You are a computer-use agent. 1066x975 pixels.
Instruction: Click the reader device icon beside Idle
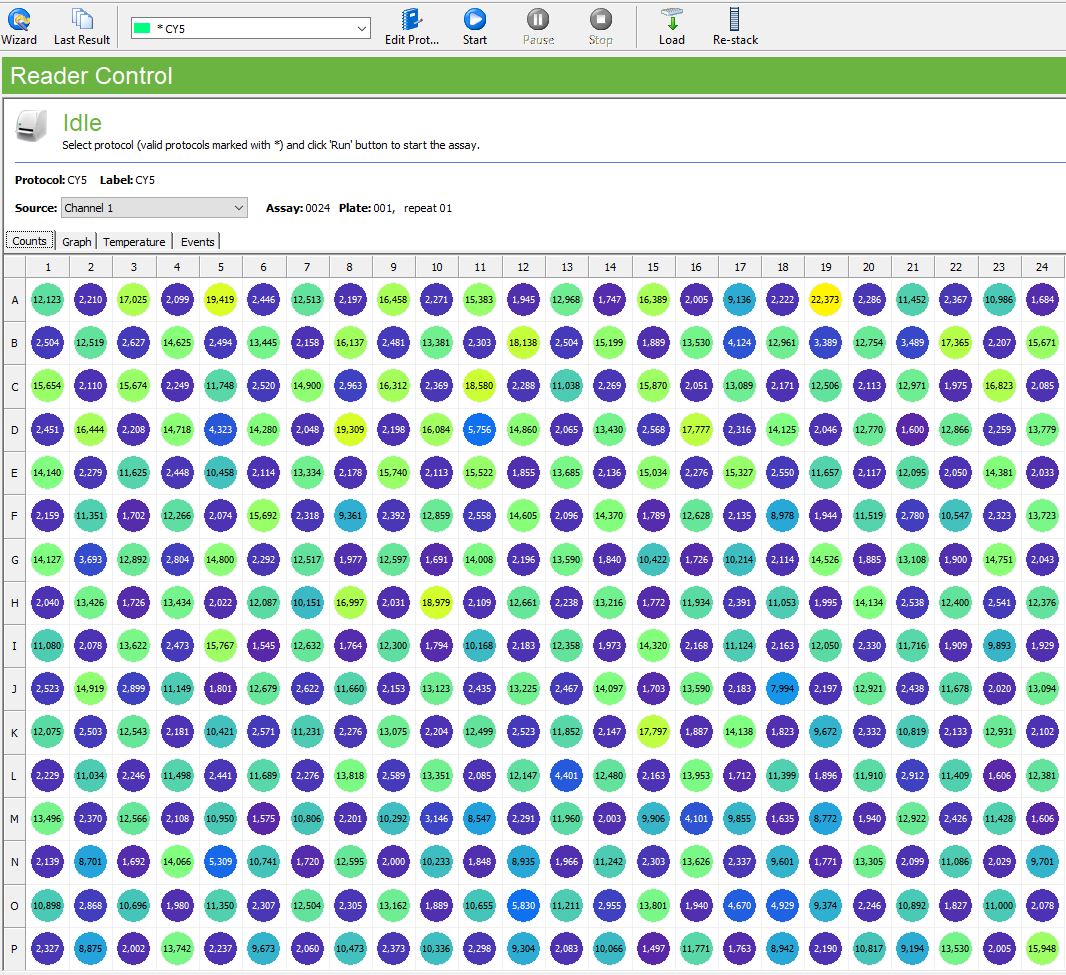(32, 127)
